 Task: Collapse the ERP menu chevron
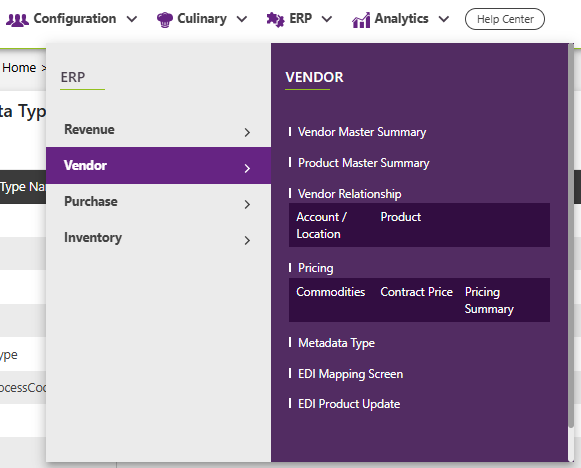point(326,19)
